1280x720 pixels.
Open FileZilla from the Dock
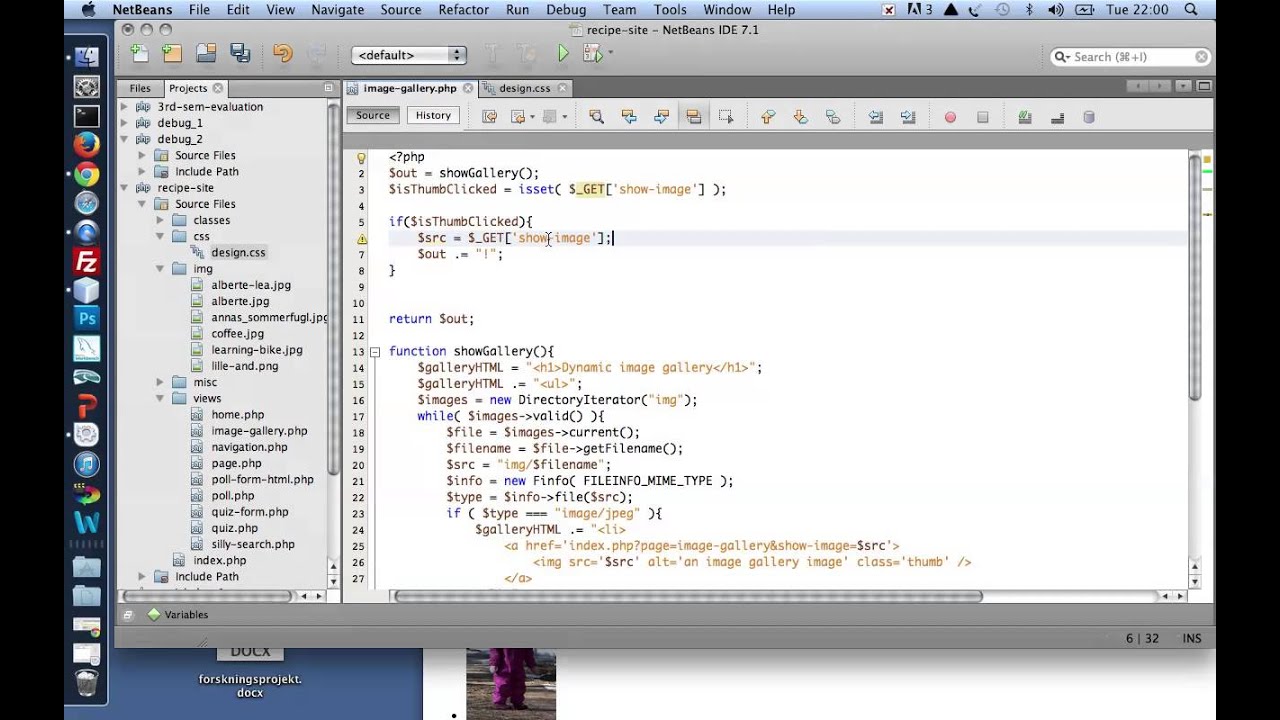[87, 262]
